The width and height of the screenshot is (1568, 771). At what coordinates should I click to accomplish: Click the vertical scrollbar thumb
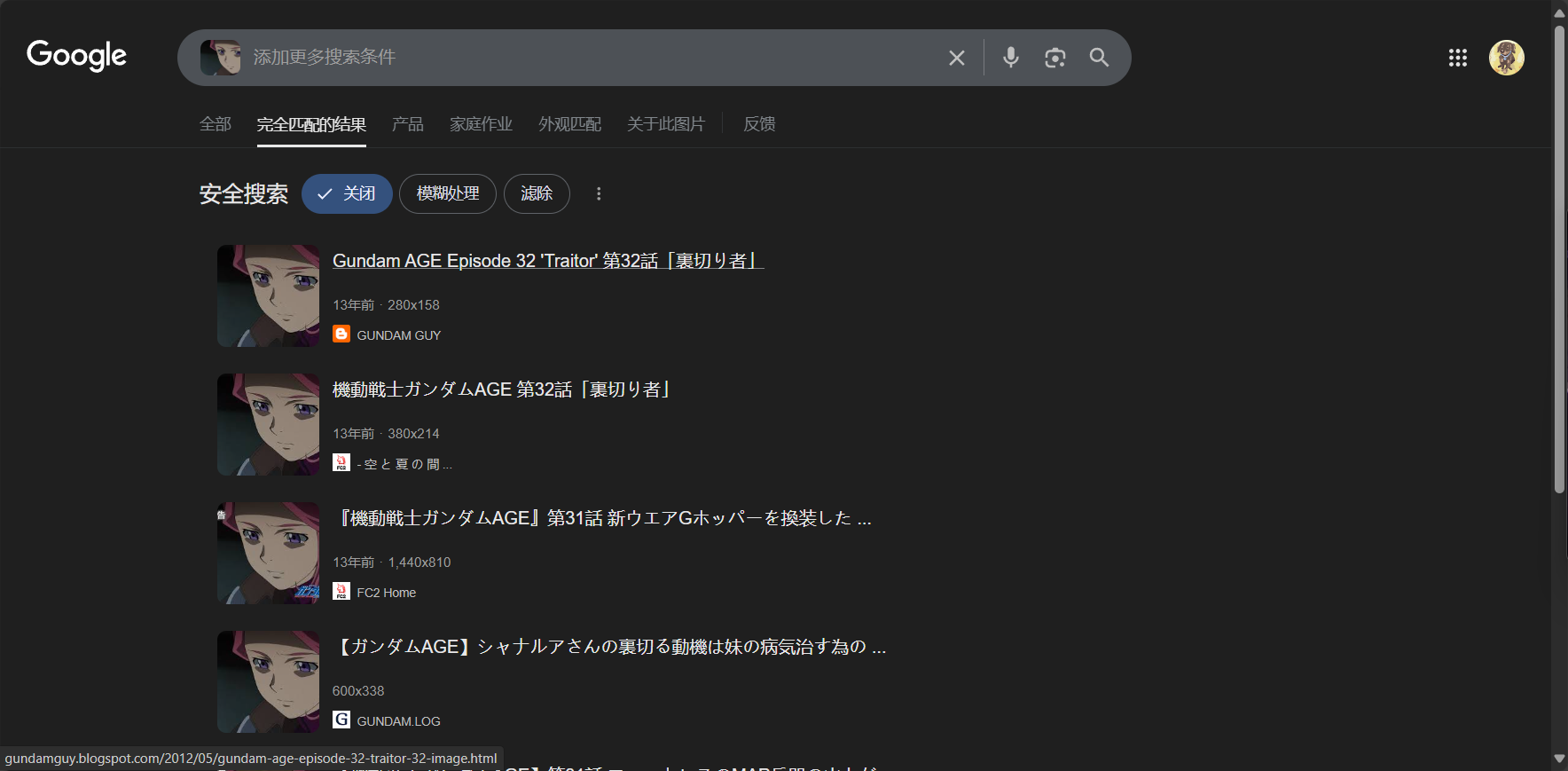click(x=1559, y=259)
